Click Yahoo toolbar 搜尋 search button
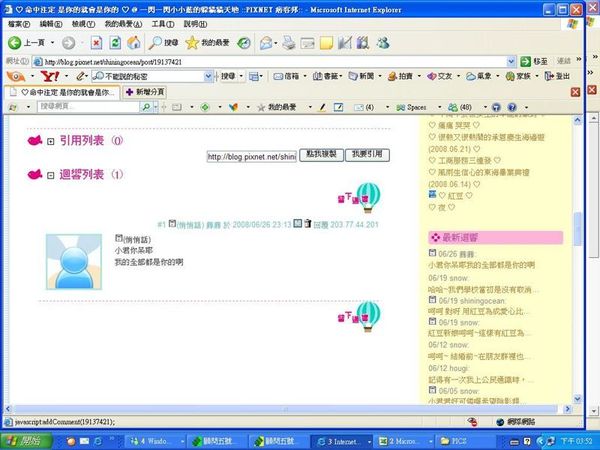 [x=228, y=76]
